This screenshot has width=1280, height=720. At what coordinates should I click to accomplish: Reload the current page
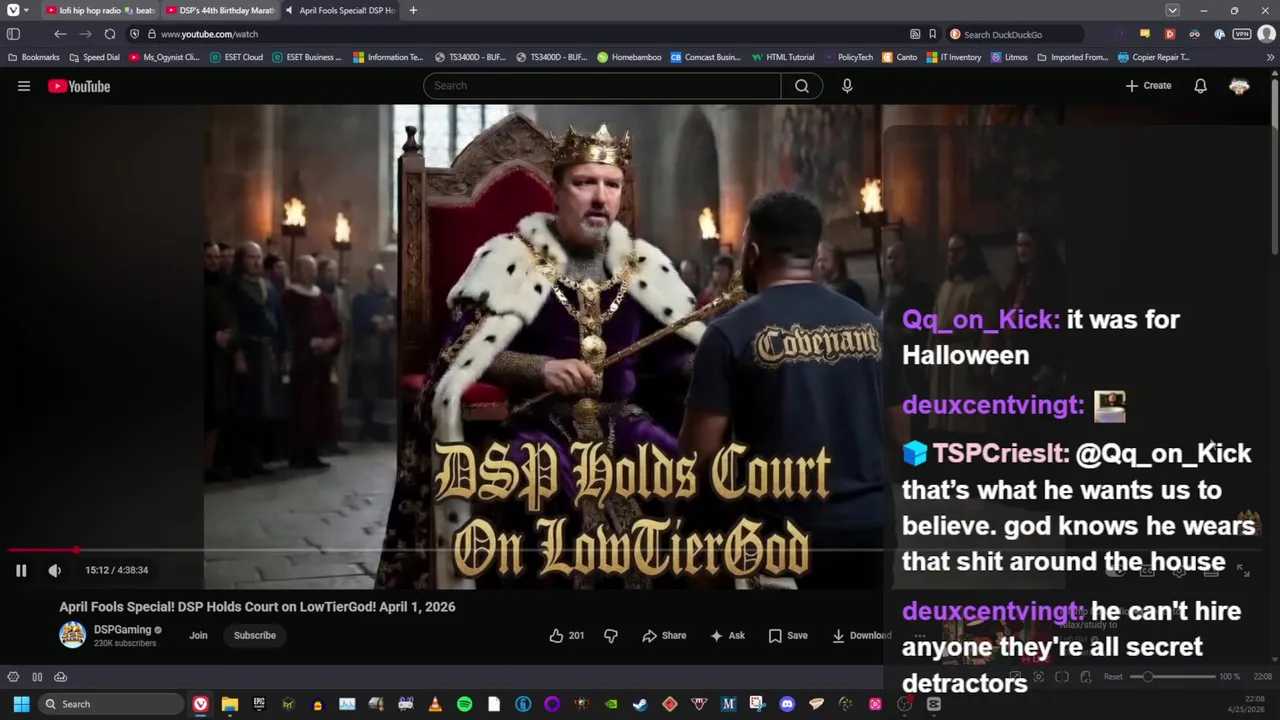tap(110, 34)
